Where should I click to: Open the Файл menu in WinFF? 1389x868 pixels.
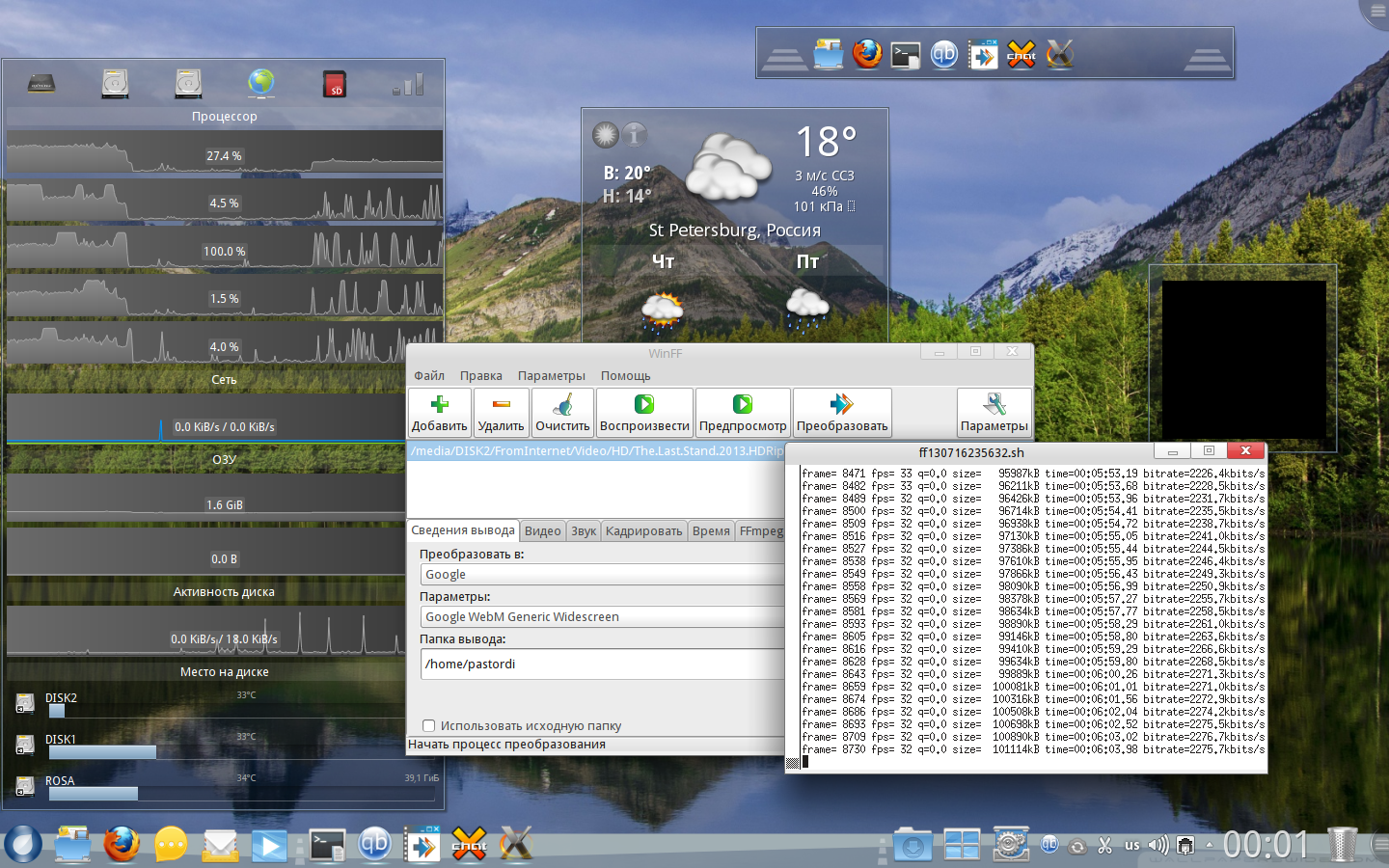point(429,376)
